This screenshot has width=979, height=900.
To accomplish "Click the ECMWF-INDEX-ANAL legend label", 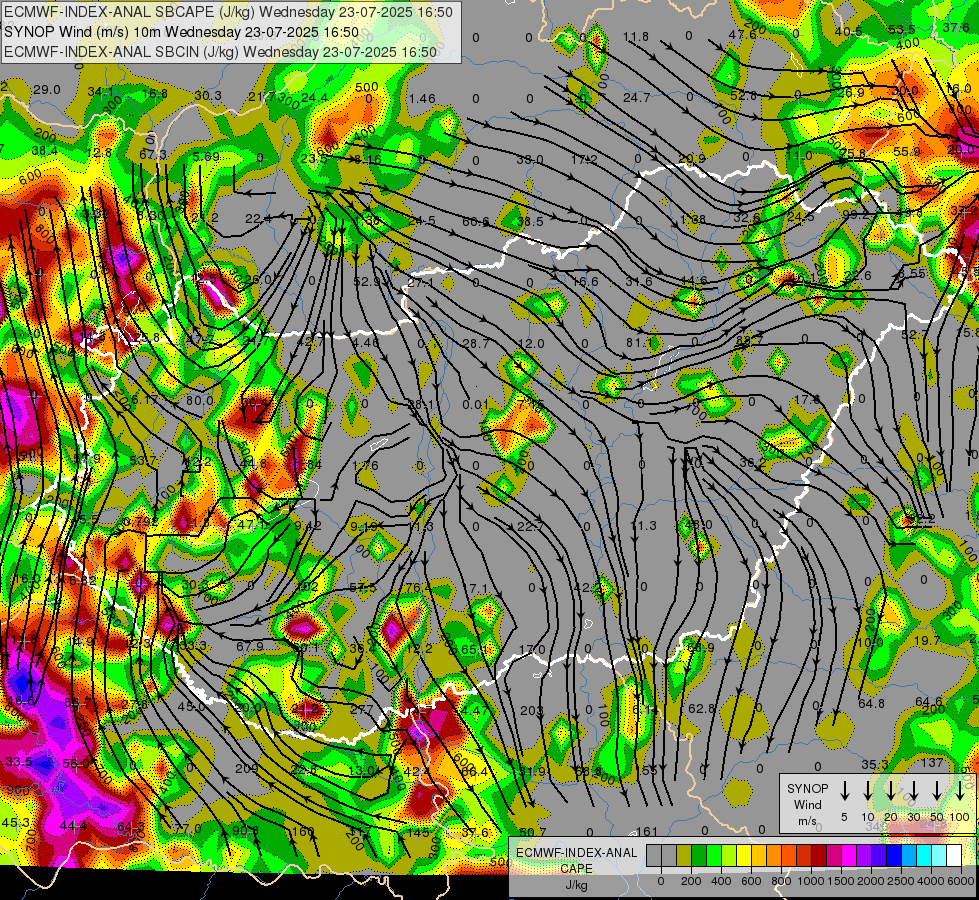I will pos(576,853).
